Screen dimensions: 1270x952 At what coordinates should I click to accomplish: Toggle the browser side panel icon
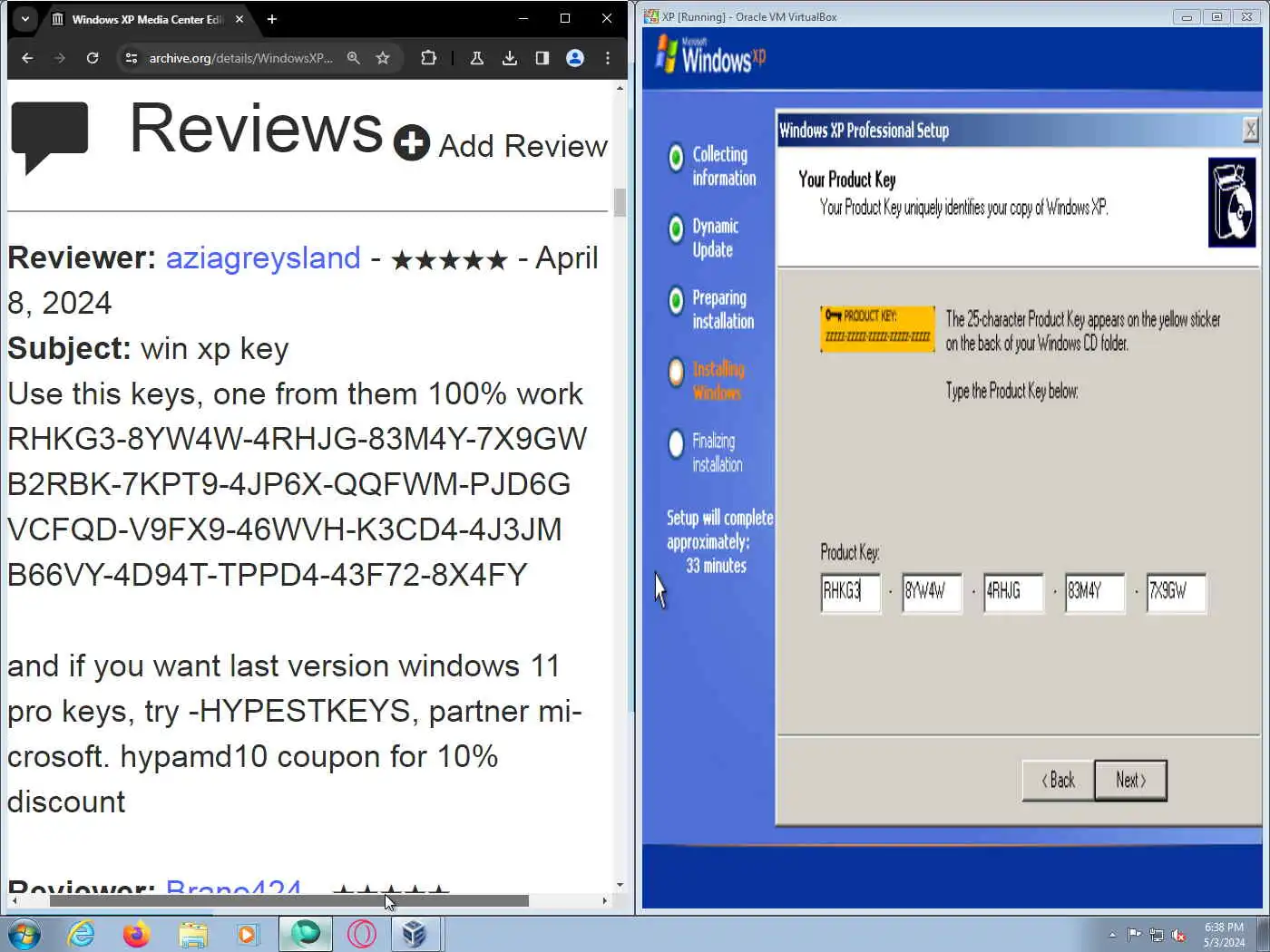tap(542, 58)
